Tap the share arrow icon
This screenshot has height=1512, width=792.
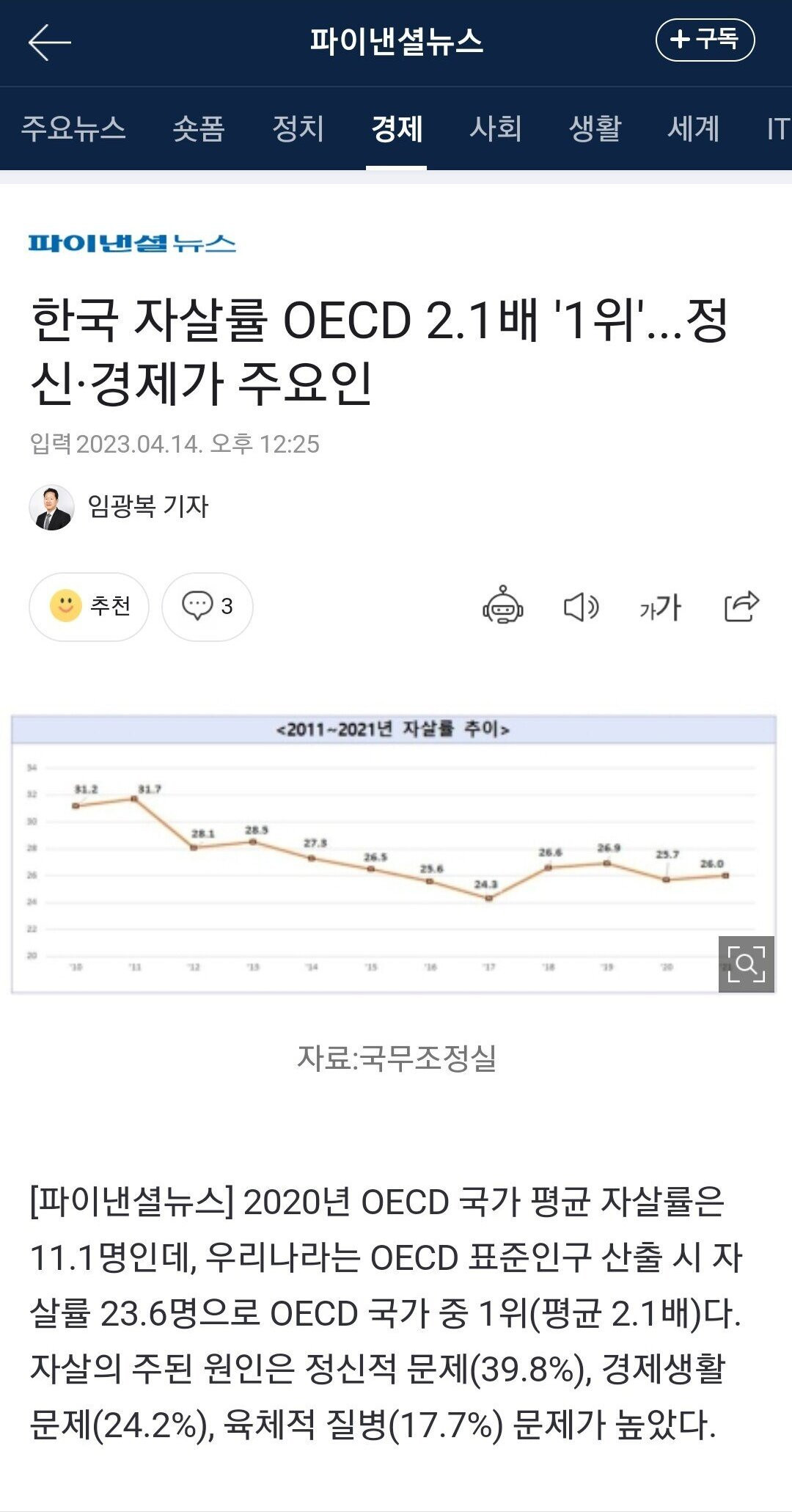pyautogui.click(x=741, y=606)
